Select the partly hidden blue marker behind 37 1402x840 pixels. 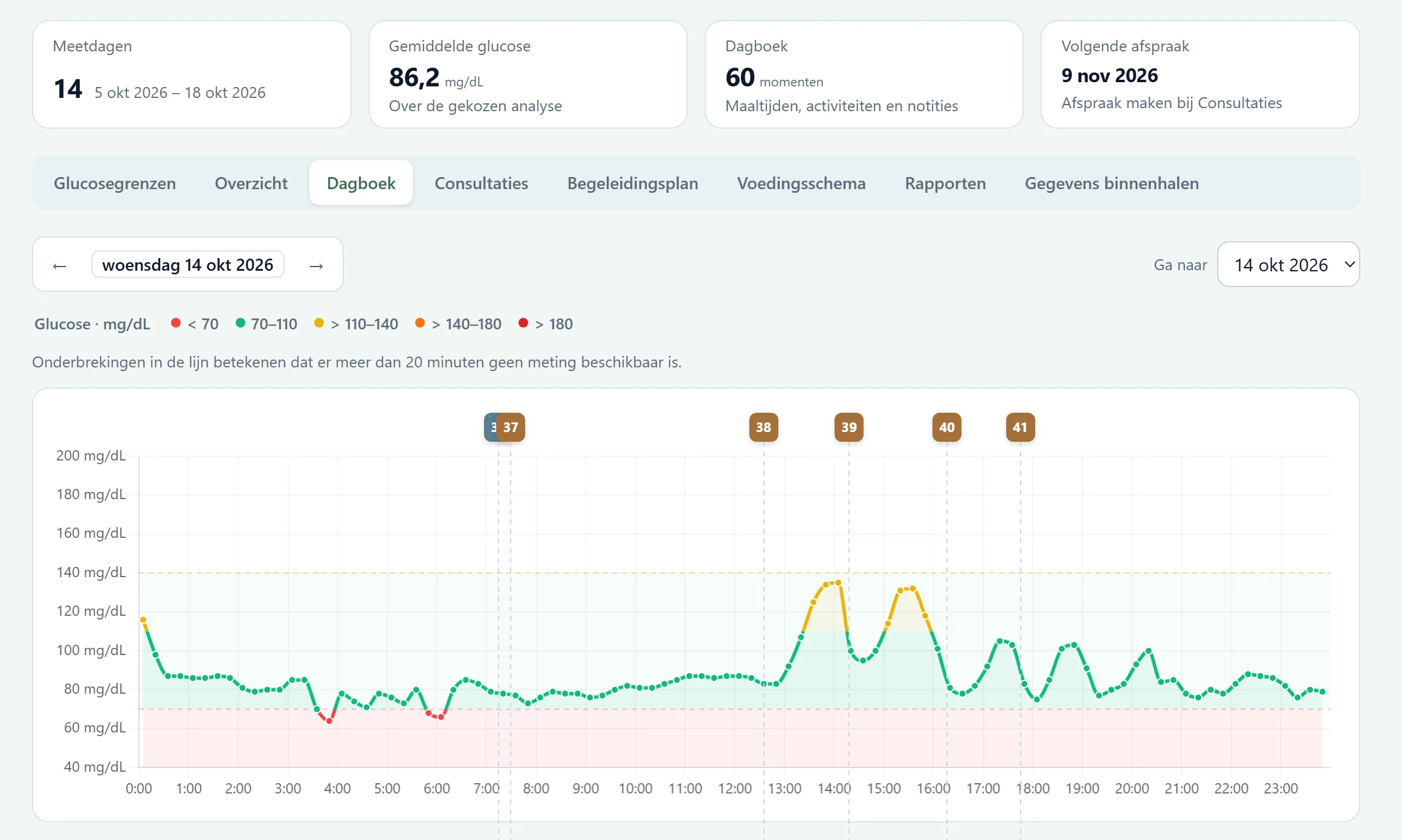tap(490, 427)
